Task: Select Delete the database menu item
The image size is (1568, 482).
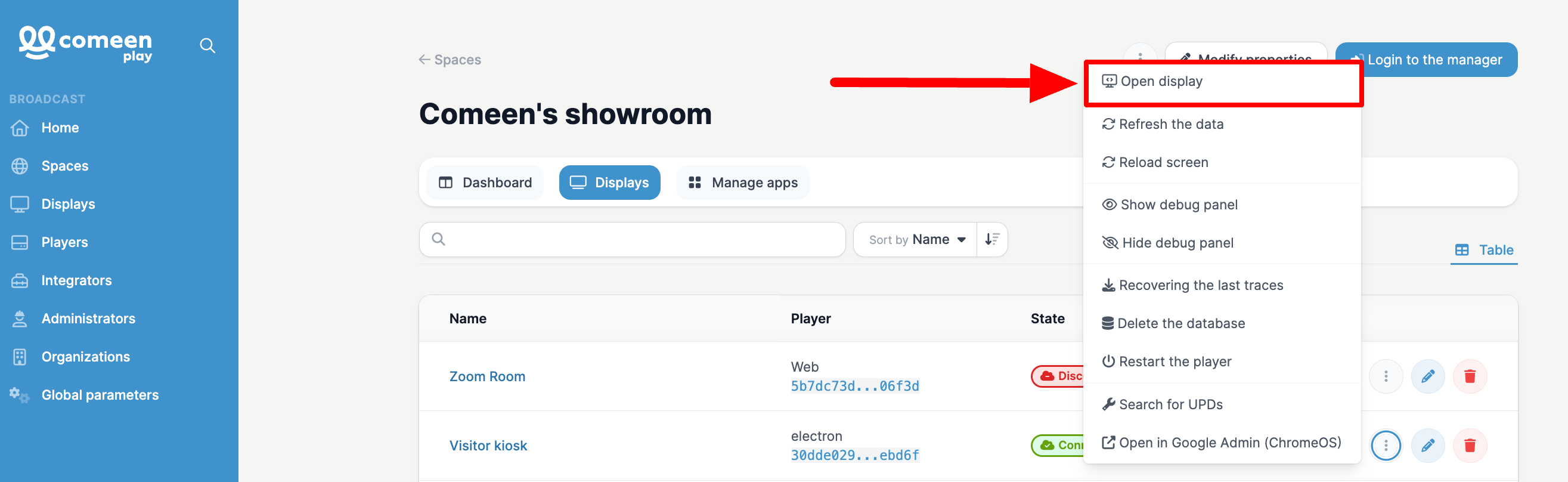Action: 1222,323
